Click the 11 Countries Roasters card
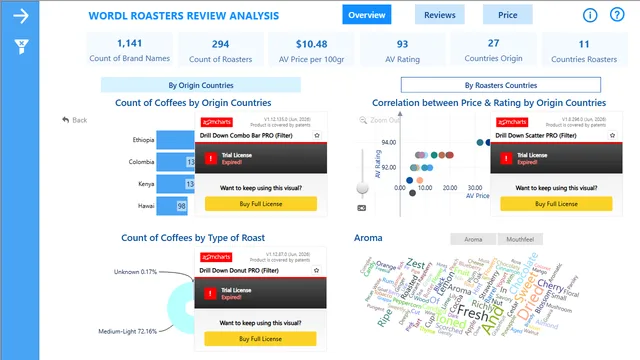 pyautogui.click(x=584, y=49)
